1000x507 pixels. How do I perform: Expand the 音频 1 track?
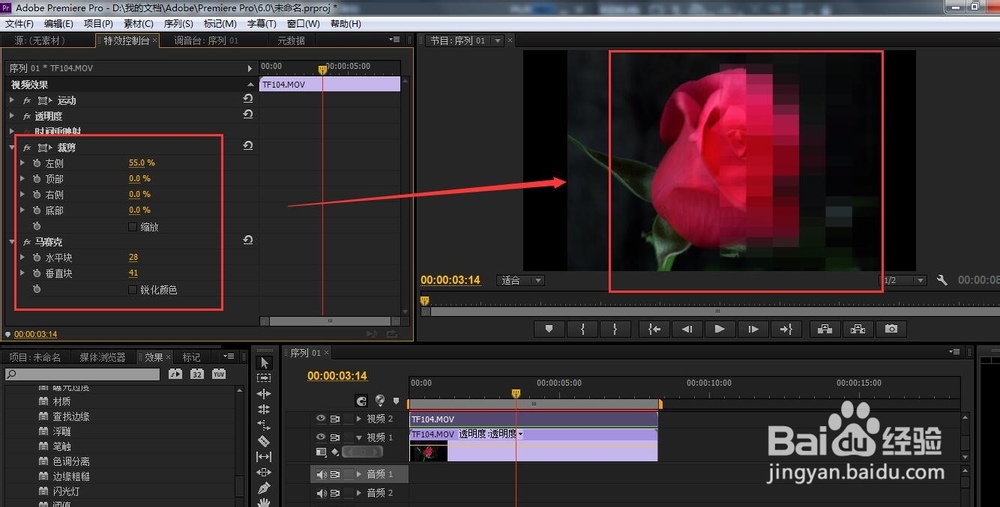[x=359, y=474]
